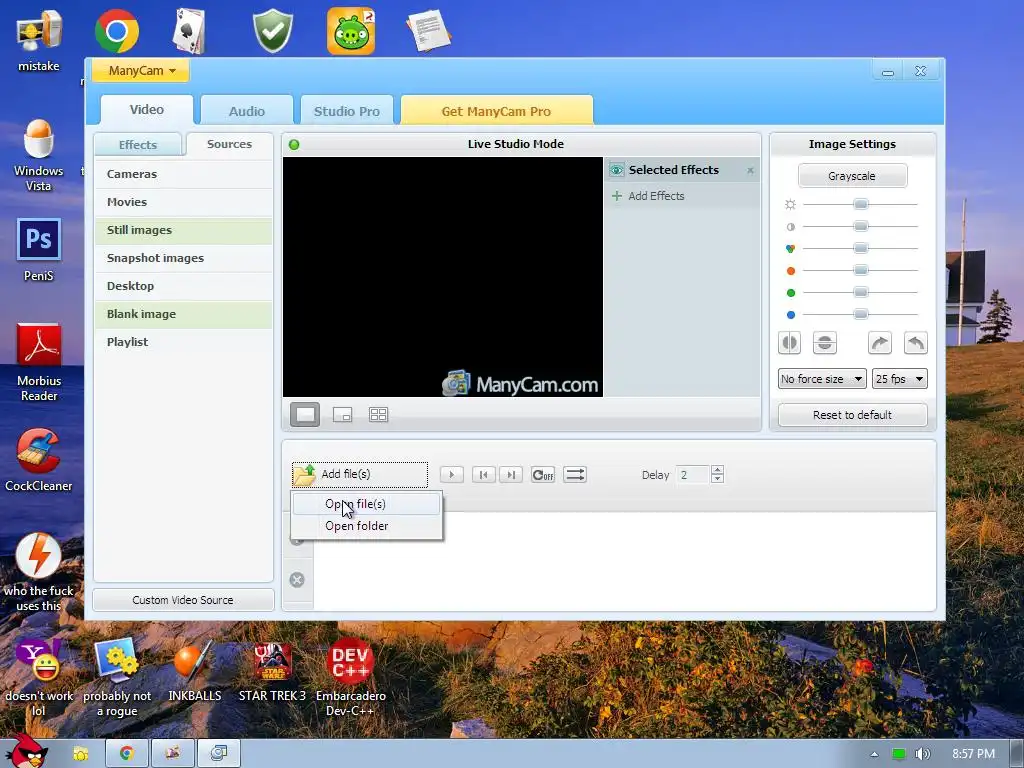Select Cameras in the sources list
This screenshot has height=768, width=1024.
[x=184, y=174]
